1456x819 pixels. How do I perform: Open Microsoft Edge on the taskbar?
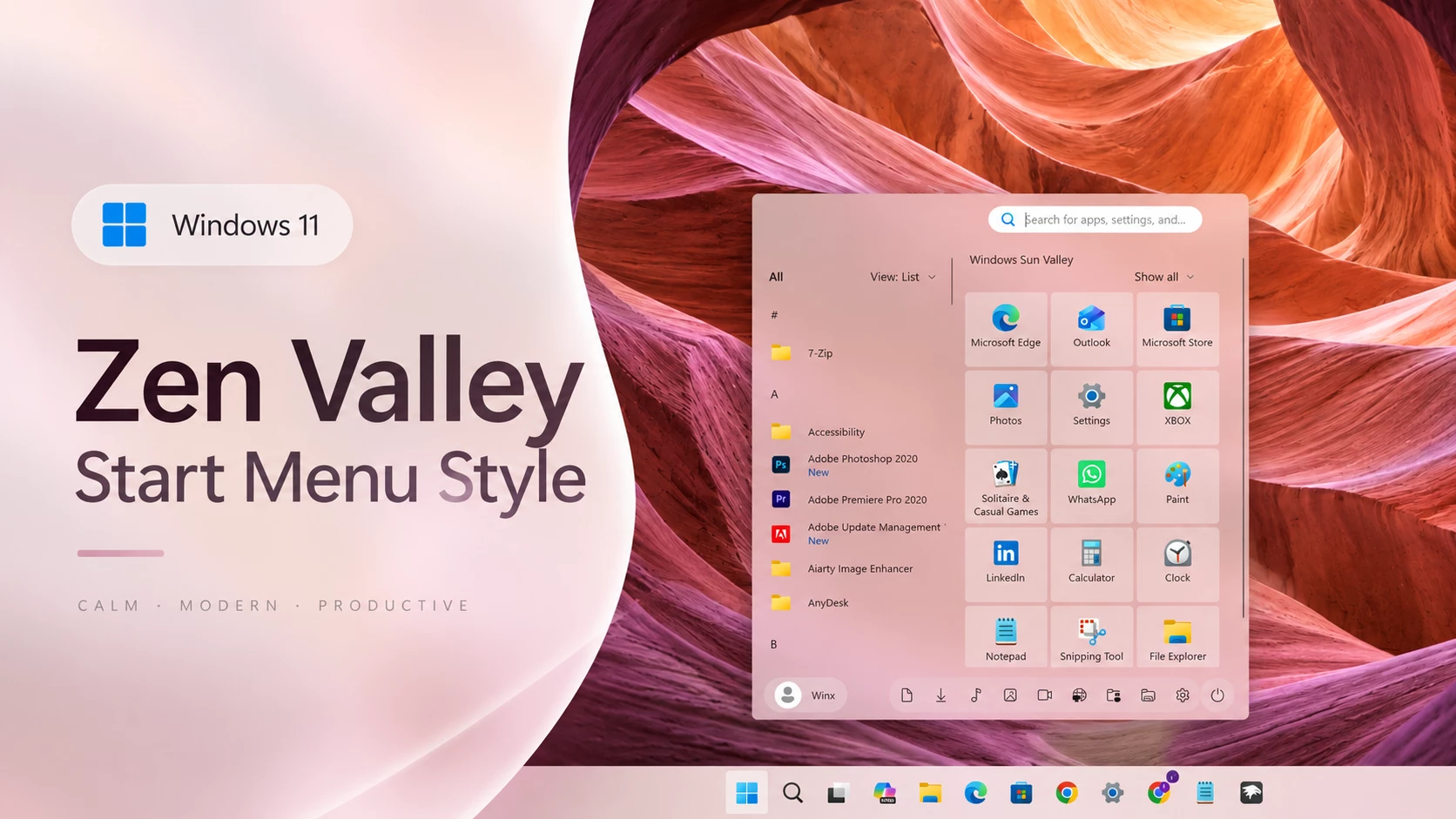click(975, 792)
